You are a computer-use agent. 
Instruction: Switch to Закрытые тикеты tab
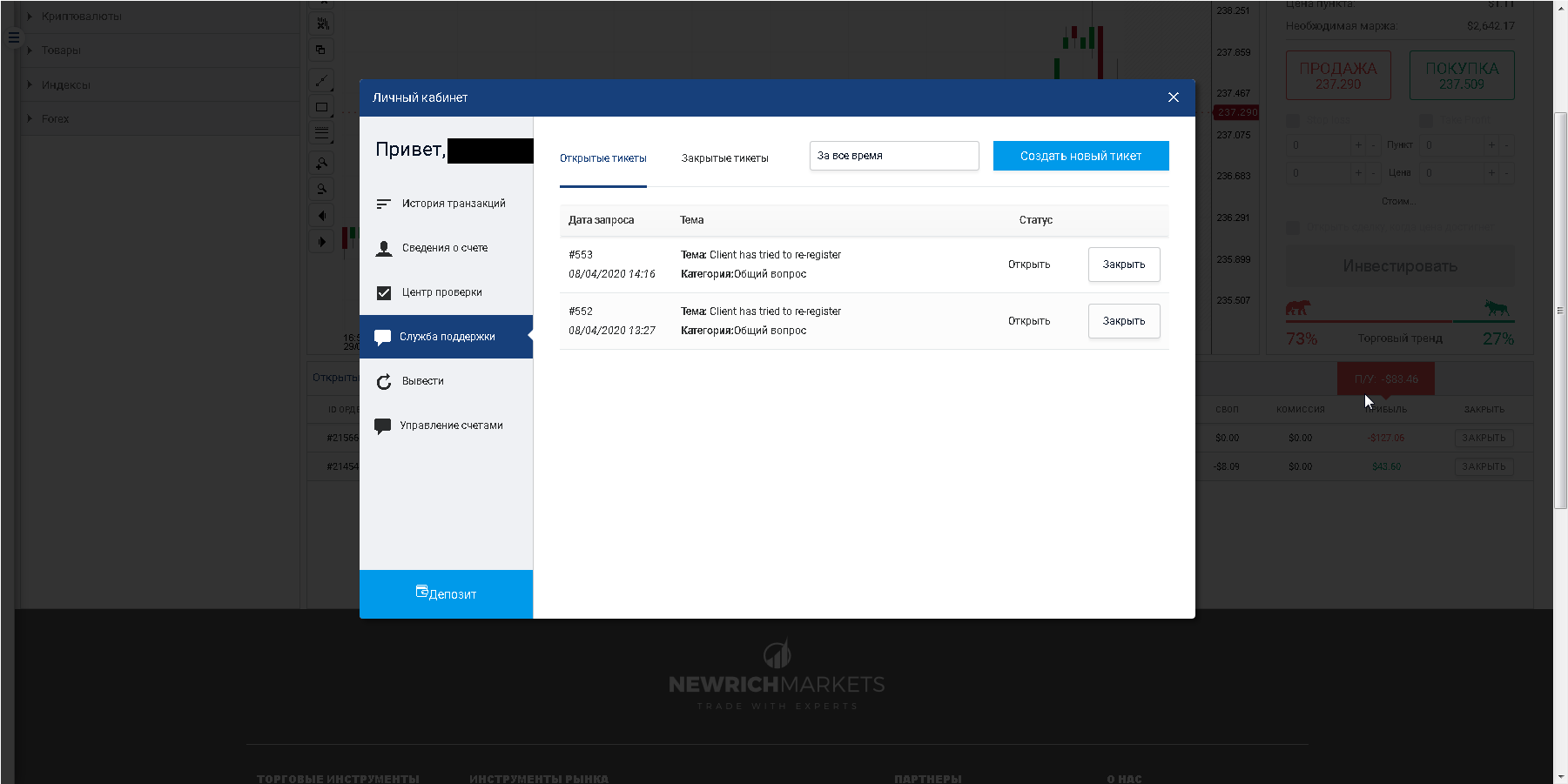coord(724,158)
